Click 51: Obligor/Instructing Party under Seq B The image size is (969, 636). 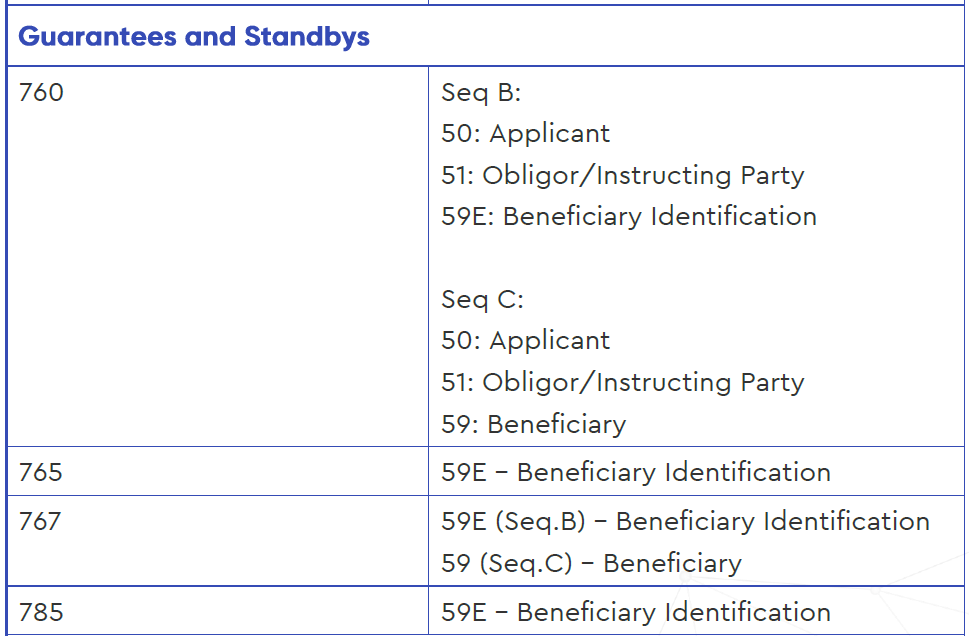tap(623, 176)
